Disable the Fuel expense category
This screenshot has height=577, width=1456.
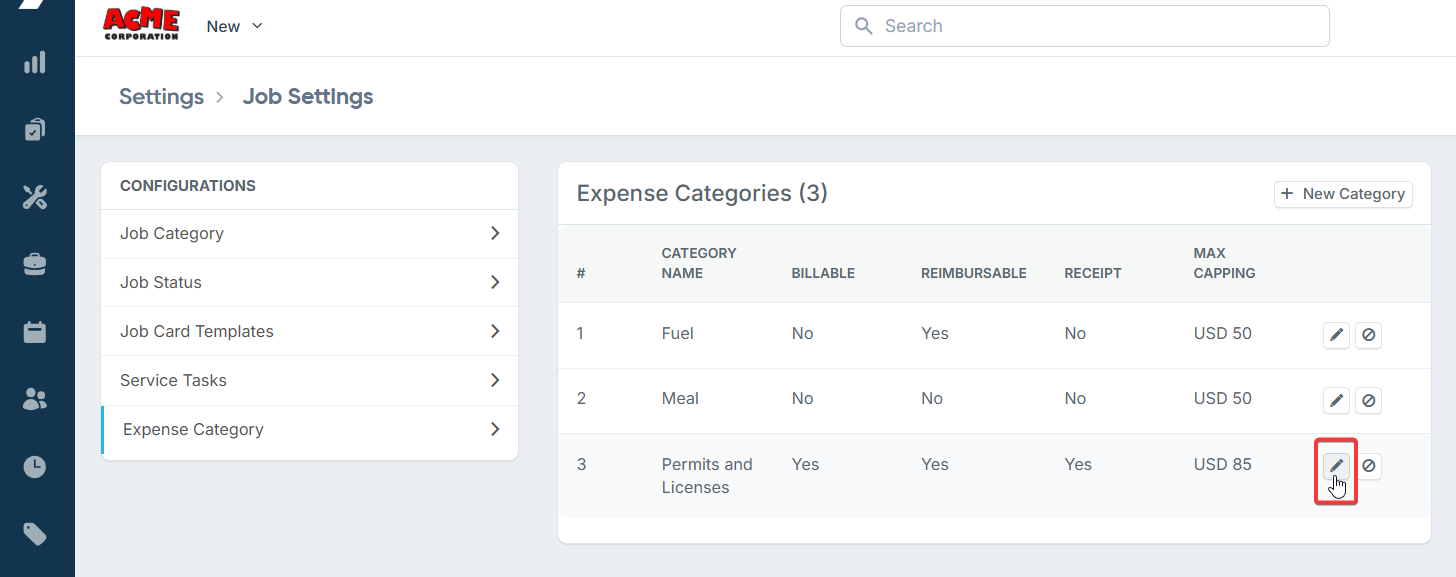tap(1369, 335)
